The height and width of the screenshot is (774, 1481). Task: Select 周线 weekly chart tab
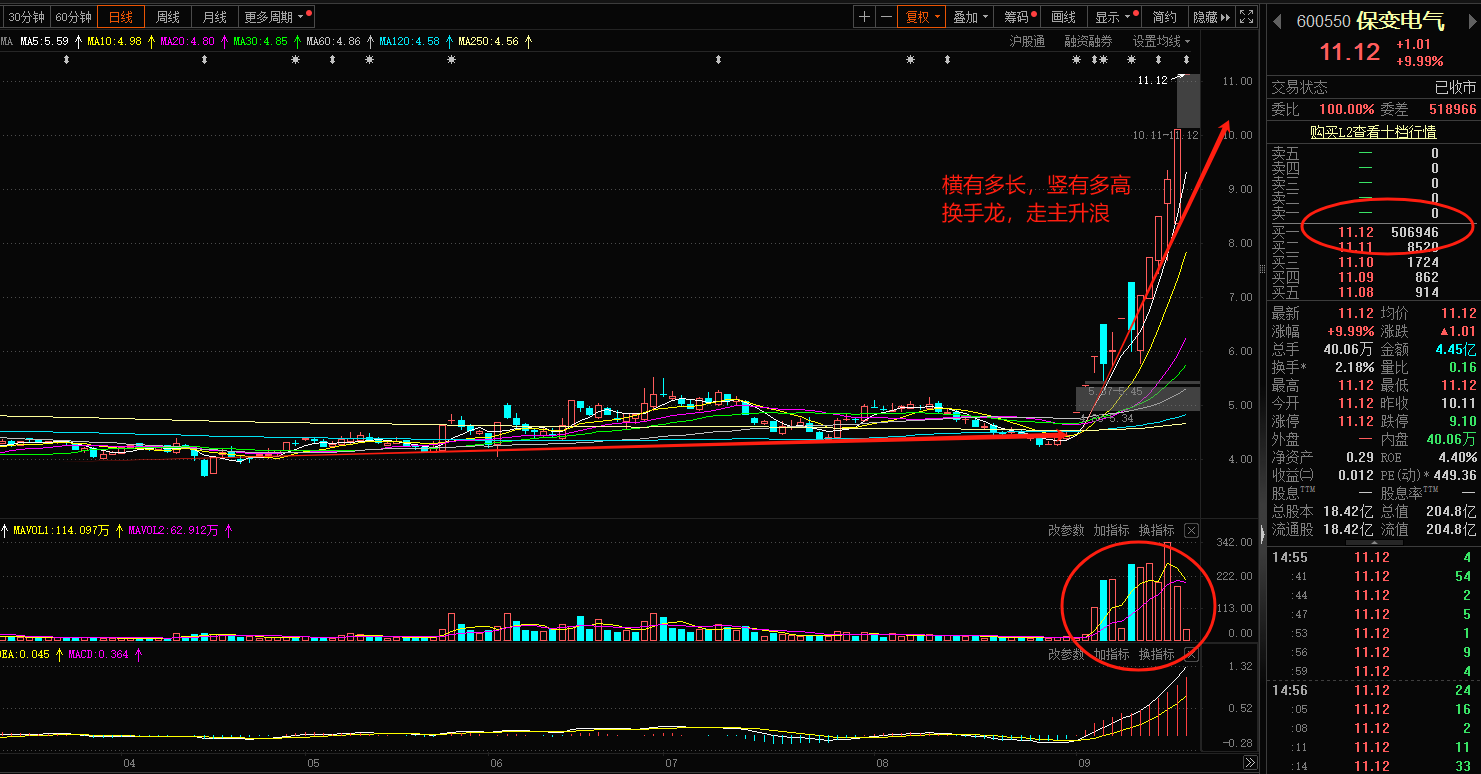pos(168,17)
